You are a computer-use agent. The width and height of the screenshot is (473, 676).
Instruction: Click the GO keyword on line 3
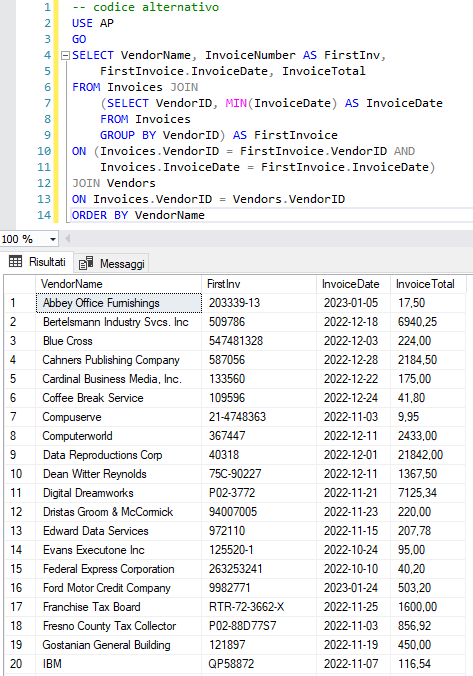coord(79,39)
